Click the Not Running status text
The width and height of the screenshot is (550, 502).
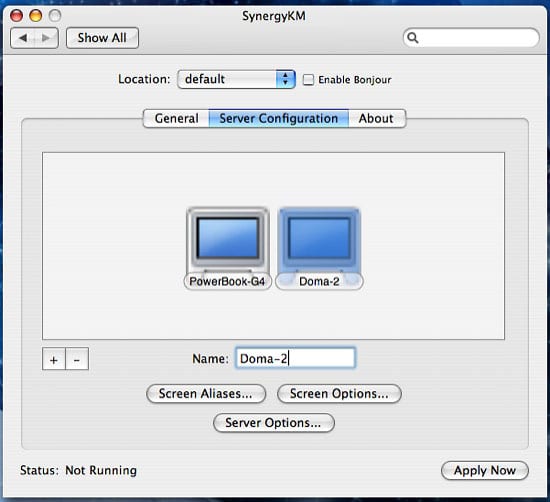click(x=101, y=470)
